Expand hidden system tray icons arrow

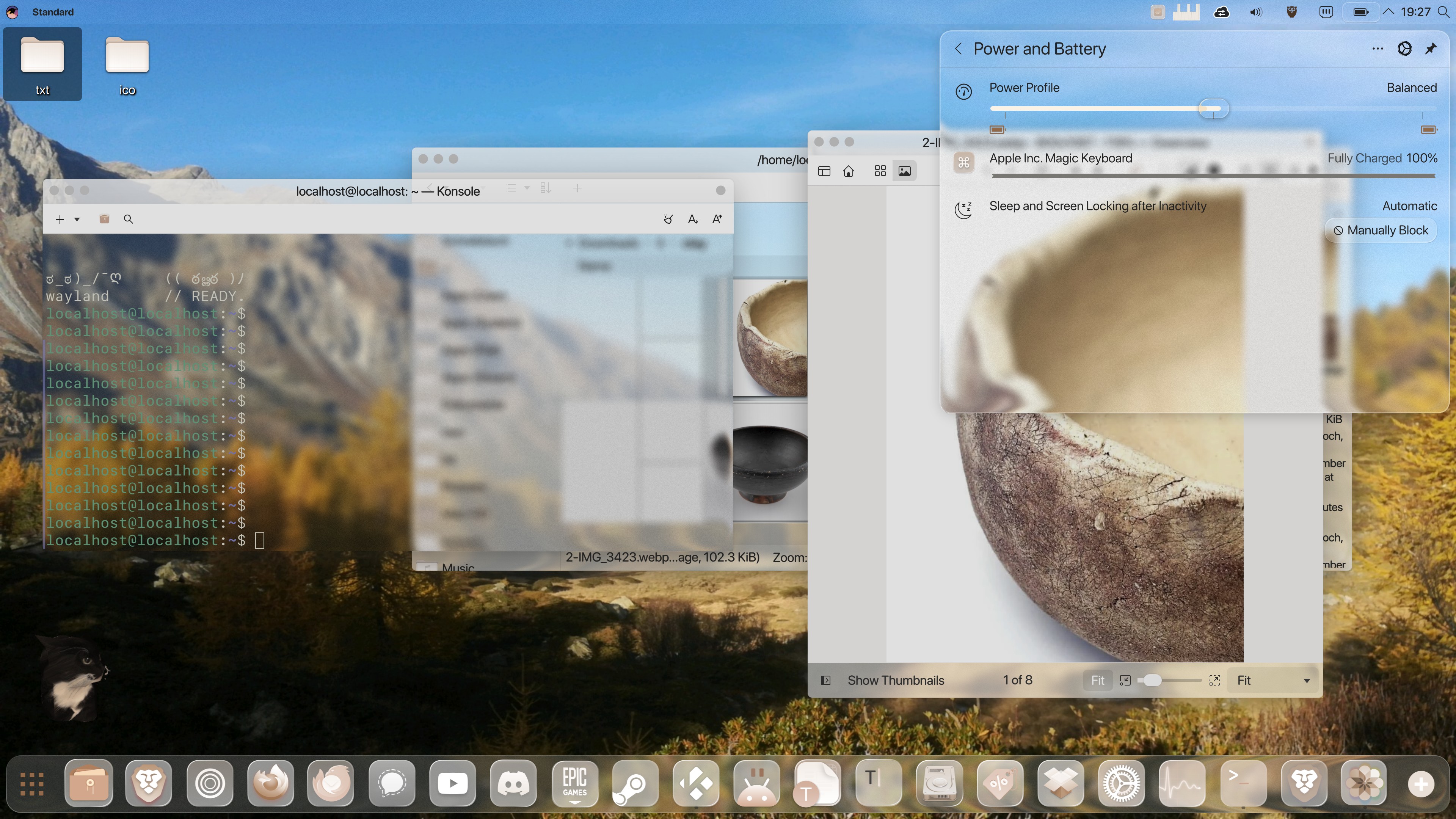coord(1389,12)
